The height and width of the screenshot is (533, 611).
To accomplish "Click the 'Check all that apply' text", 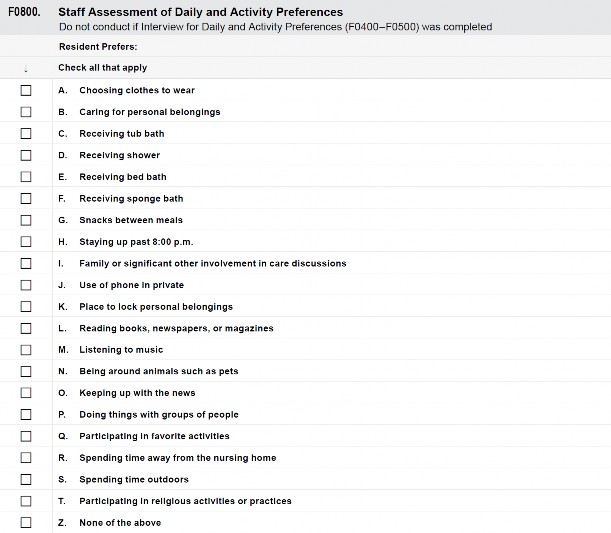I will (102, 68).
